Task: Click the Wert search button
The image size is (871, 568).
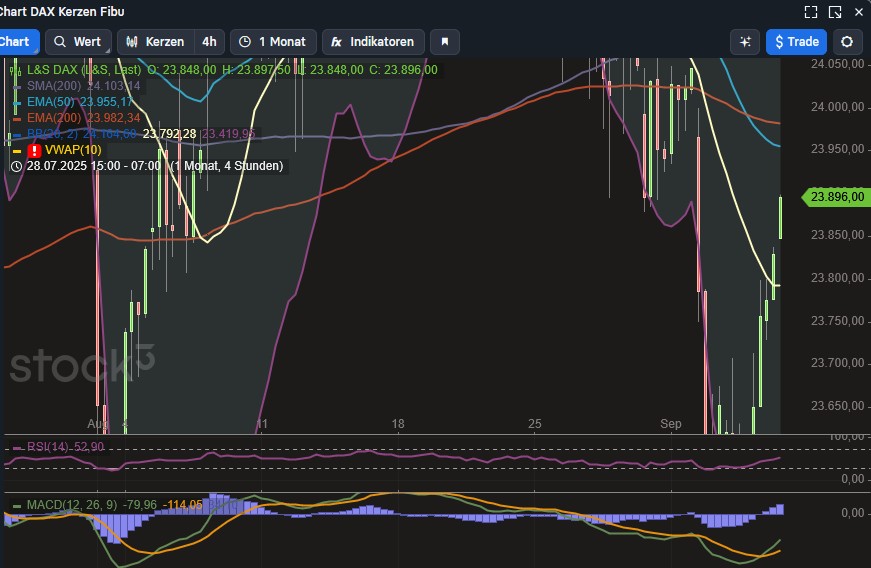Action: point(78,42)
